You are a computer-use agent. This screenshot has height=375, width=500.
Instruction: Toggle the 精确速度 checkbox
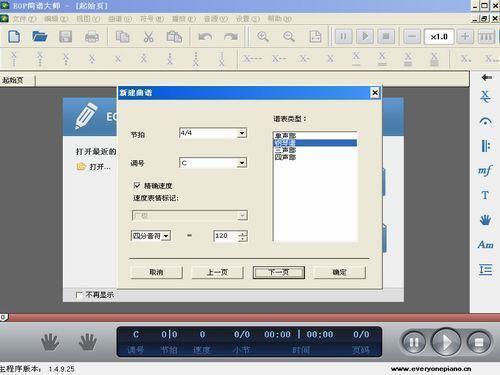(137, 185)
